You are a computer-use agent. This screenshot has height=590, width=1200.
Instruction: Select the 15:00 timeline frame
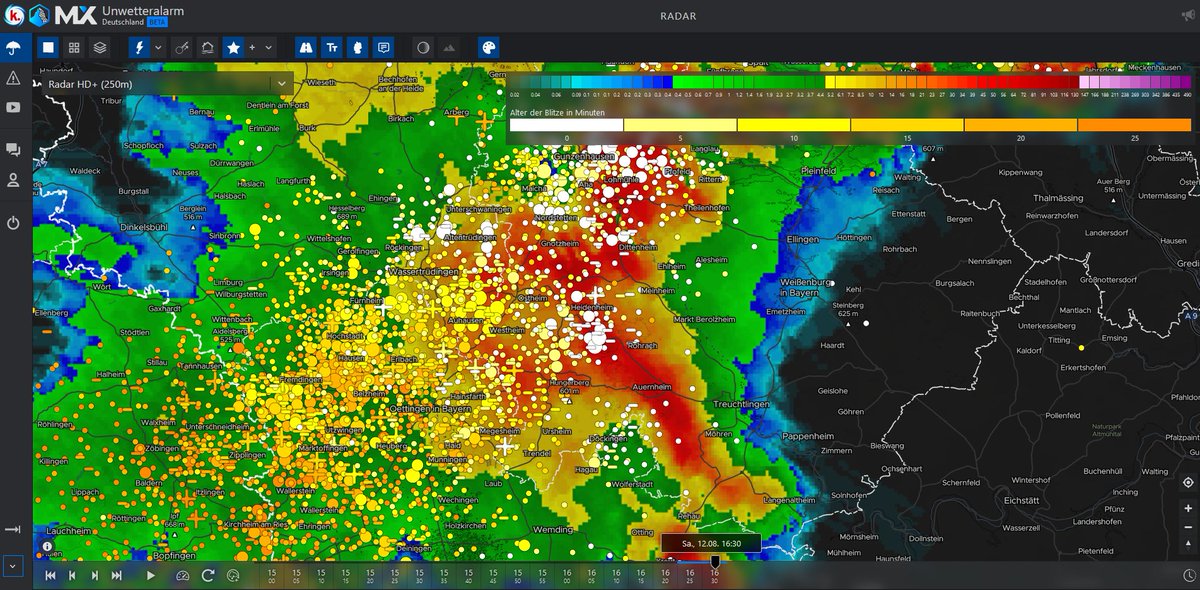[x=272, y=576]
